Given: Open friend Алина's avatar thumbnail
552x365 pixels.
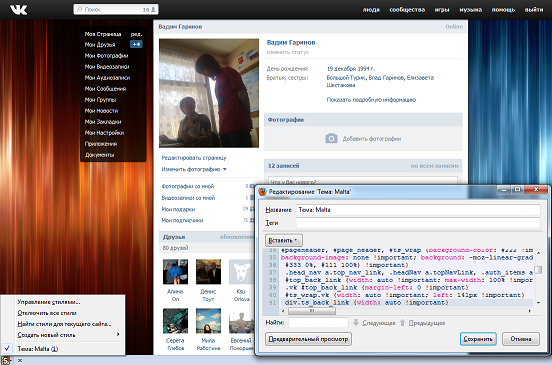Looking at the screenshot, I should click(175, 271).
